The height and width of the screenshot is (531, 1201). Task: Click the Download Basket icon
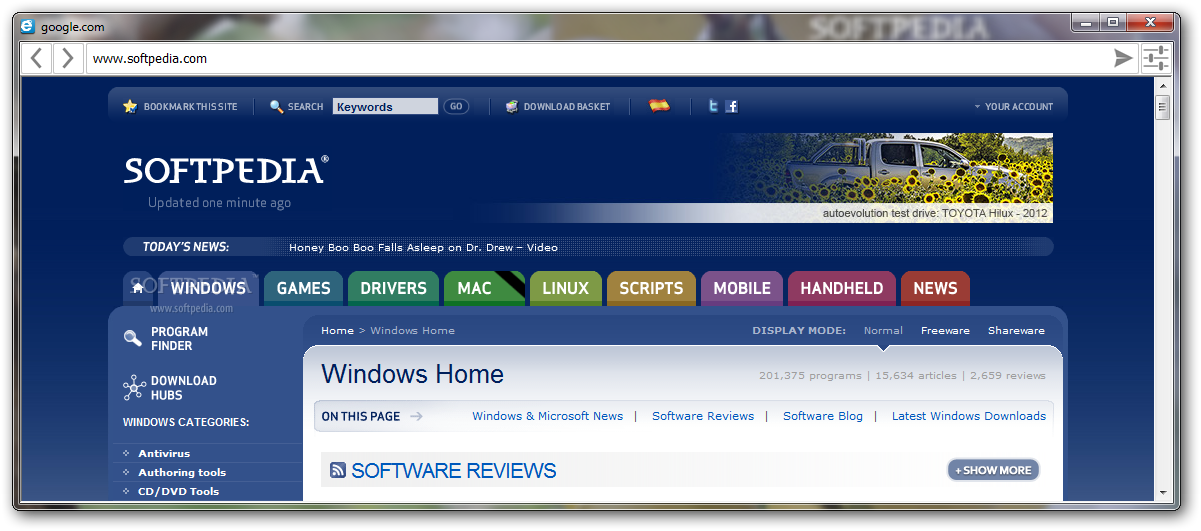tap(512, 106)
